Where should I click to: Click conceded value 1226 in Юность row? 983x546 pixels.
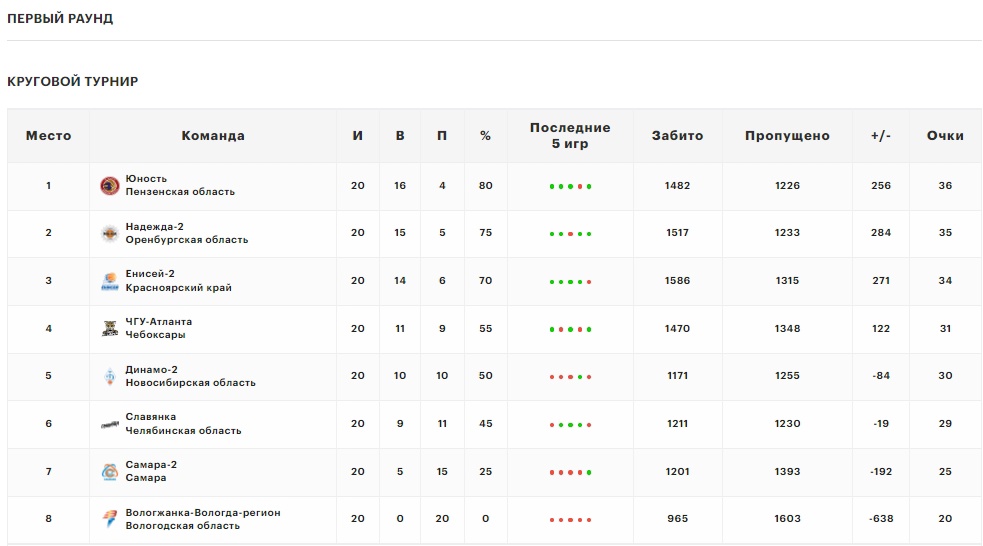click(787, 186)
